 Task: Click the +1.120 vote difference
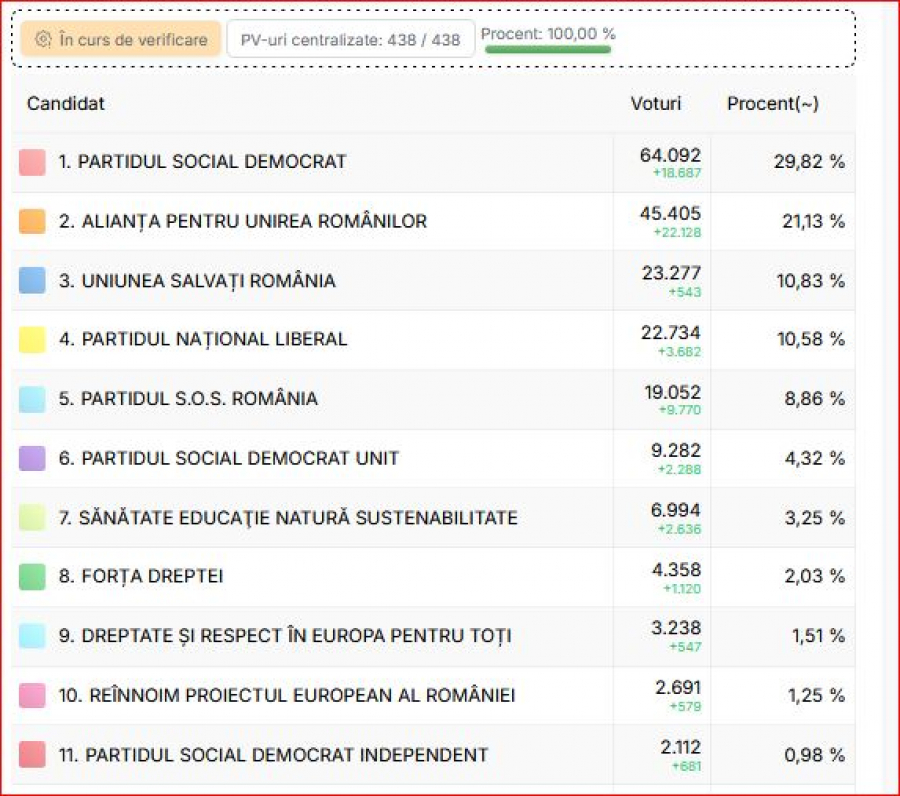[x=682, y=589]
